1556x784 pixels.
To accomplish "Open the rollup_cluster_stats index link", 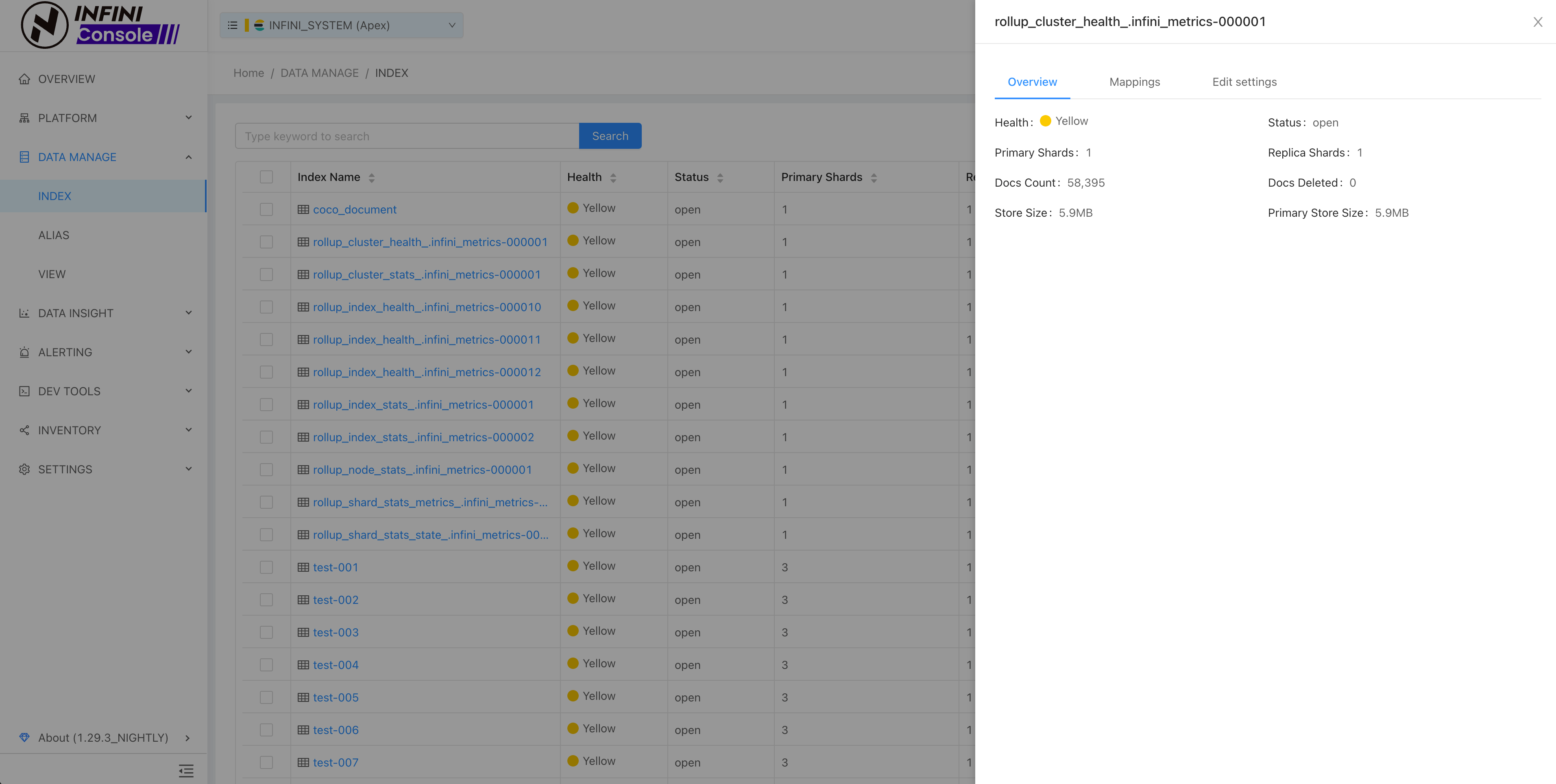I will (427, 275).
